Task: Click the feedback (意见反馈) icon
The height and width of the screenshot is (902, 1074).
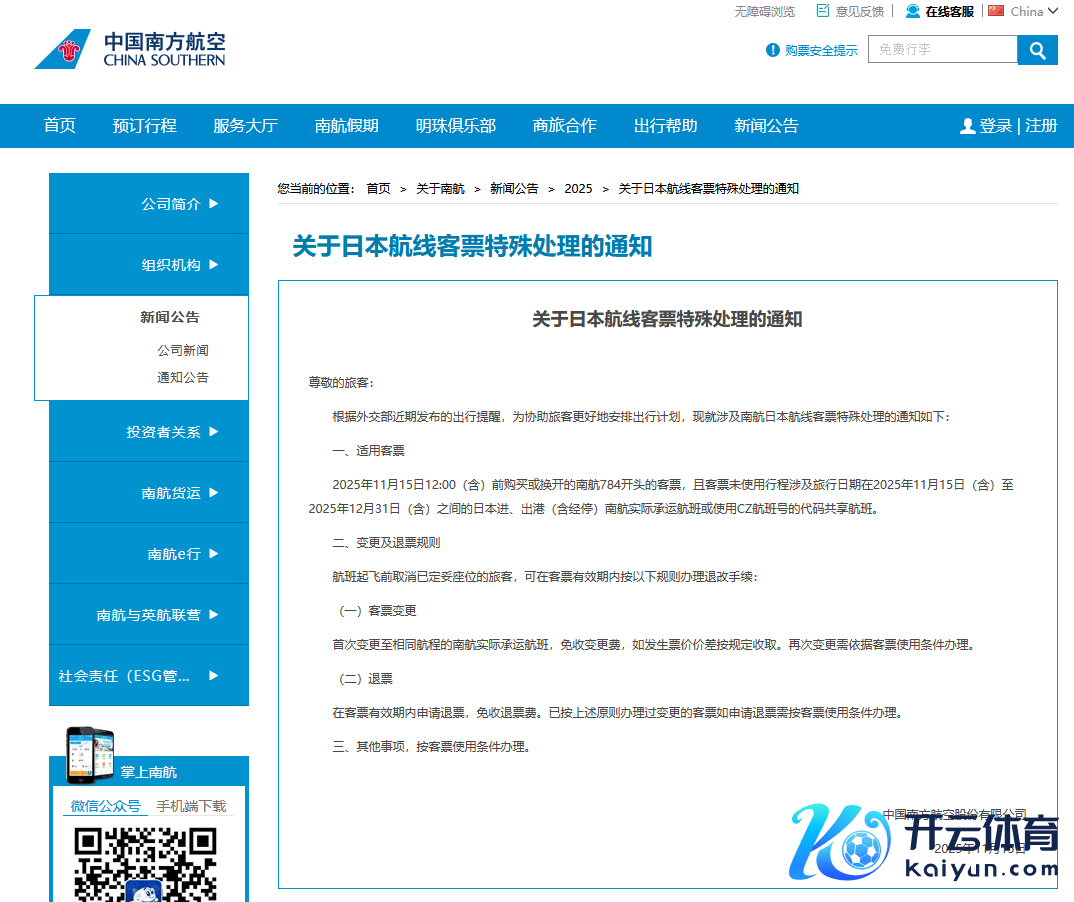Action: [x=823, y=11]
